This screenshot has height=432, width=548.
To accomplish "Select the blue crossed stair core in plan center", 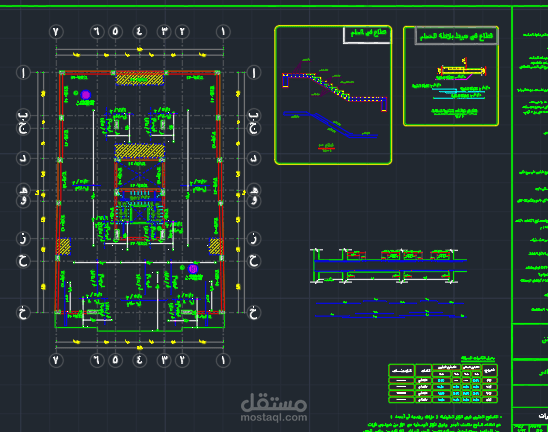I will (x=140, y=175).
